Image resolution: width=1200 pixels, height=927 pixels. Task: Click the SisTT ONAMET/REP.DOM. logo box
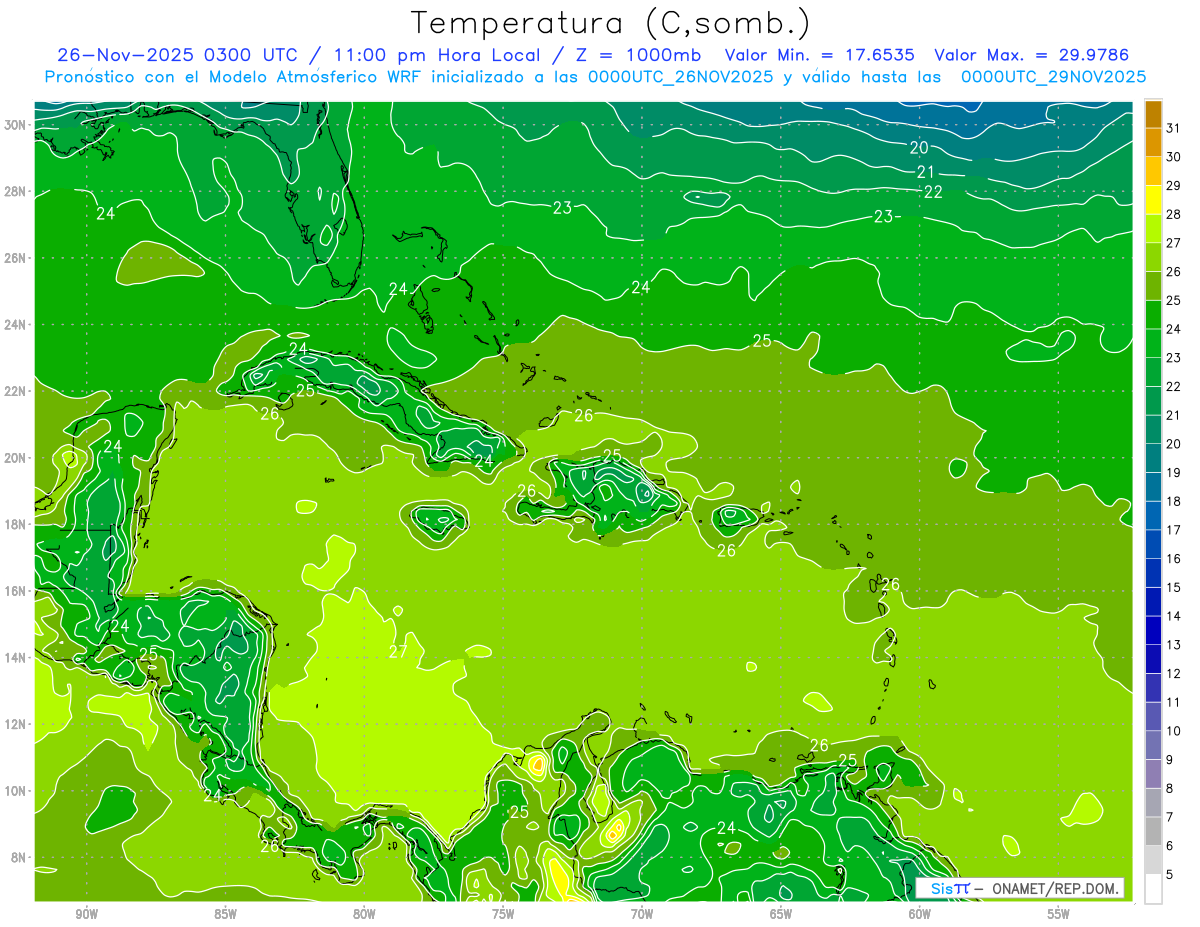[x=1020, y=888]
